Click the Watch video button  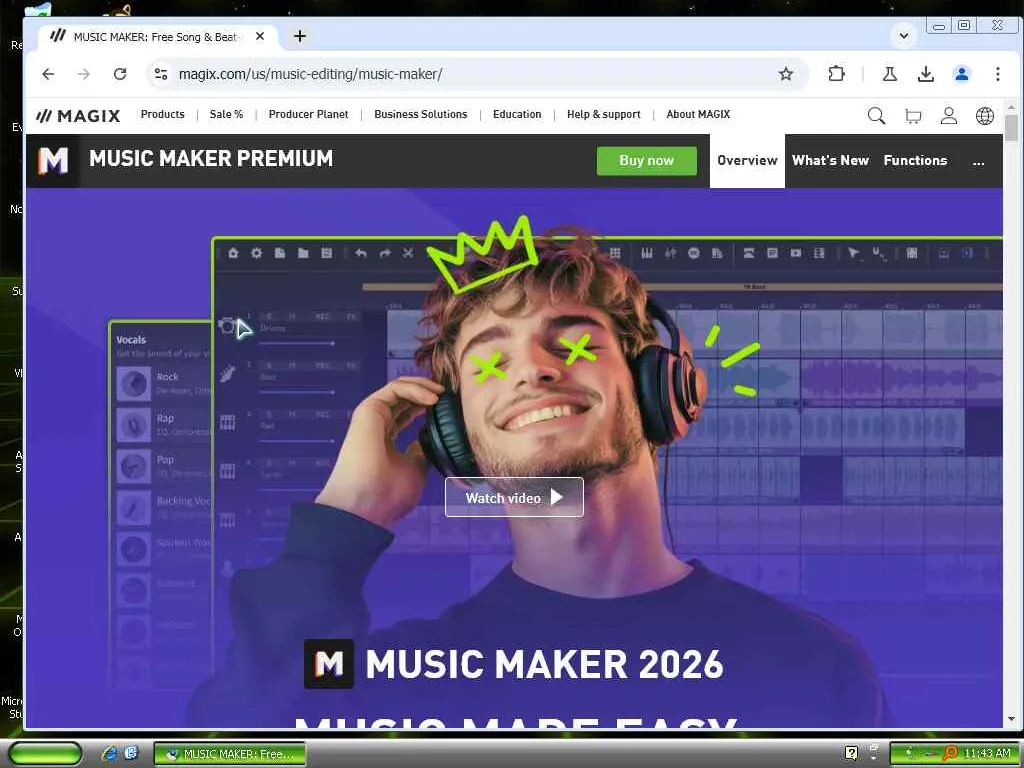point(514,498)
